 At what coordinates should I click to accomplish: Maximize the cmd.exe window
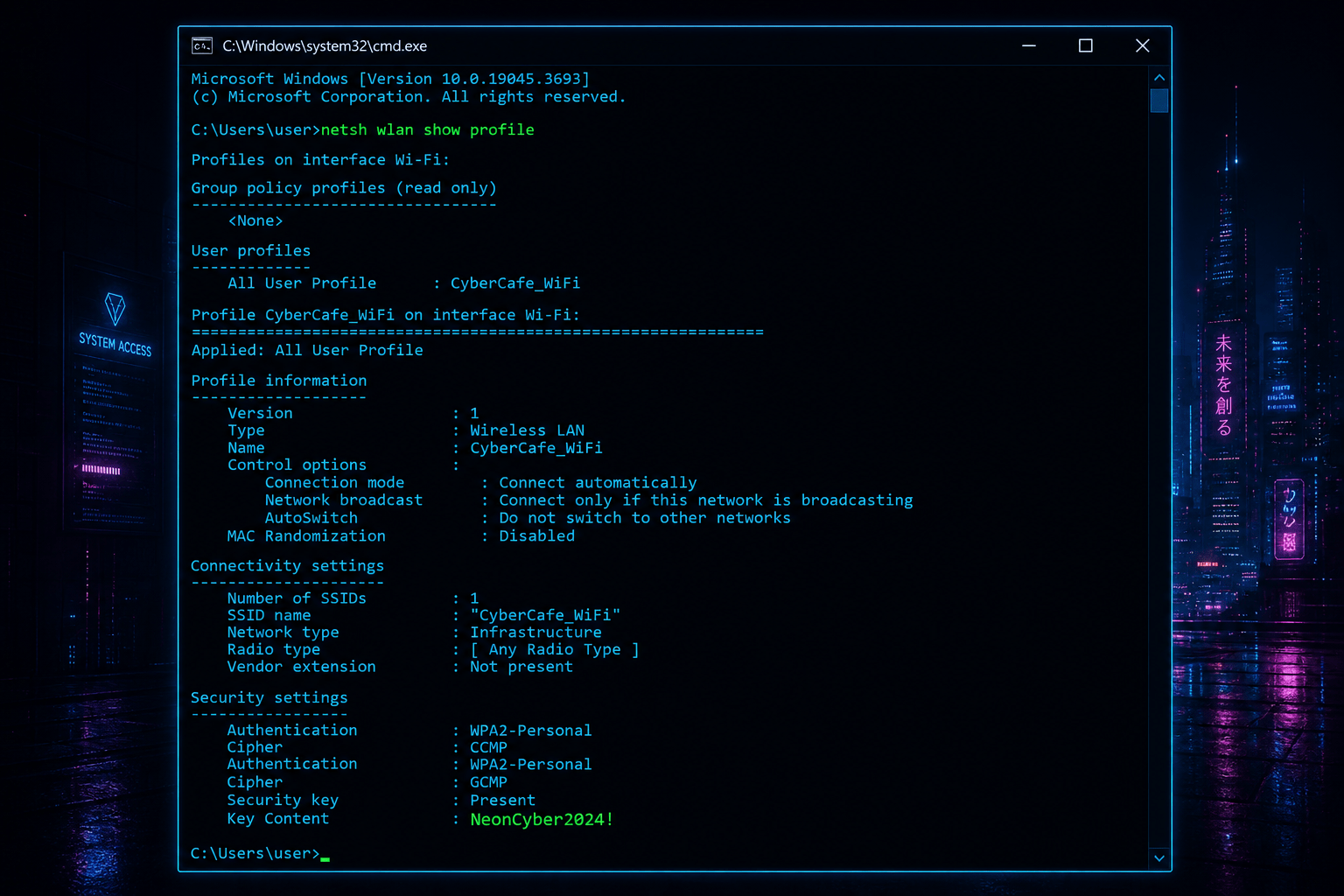(x=1086, y=45)
